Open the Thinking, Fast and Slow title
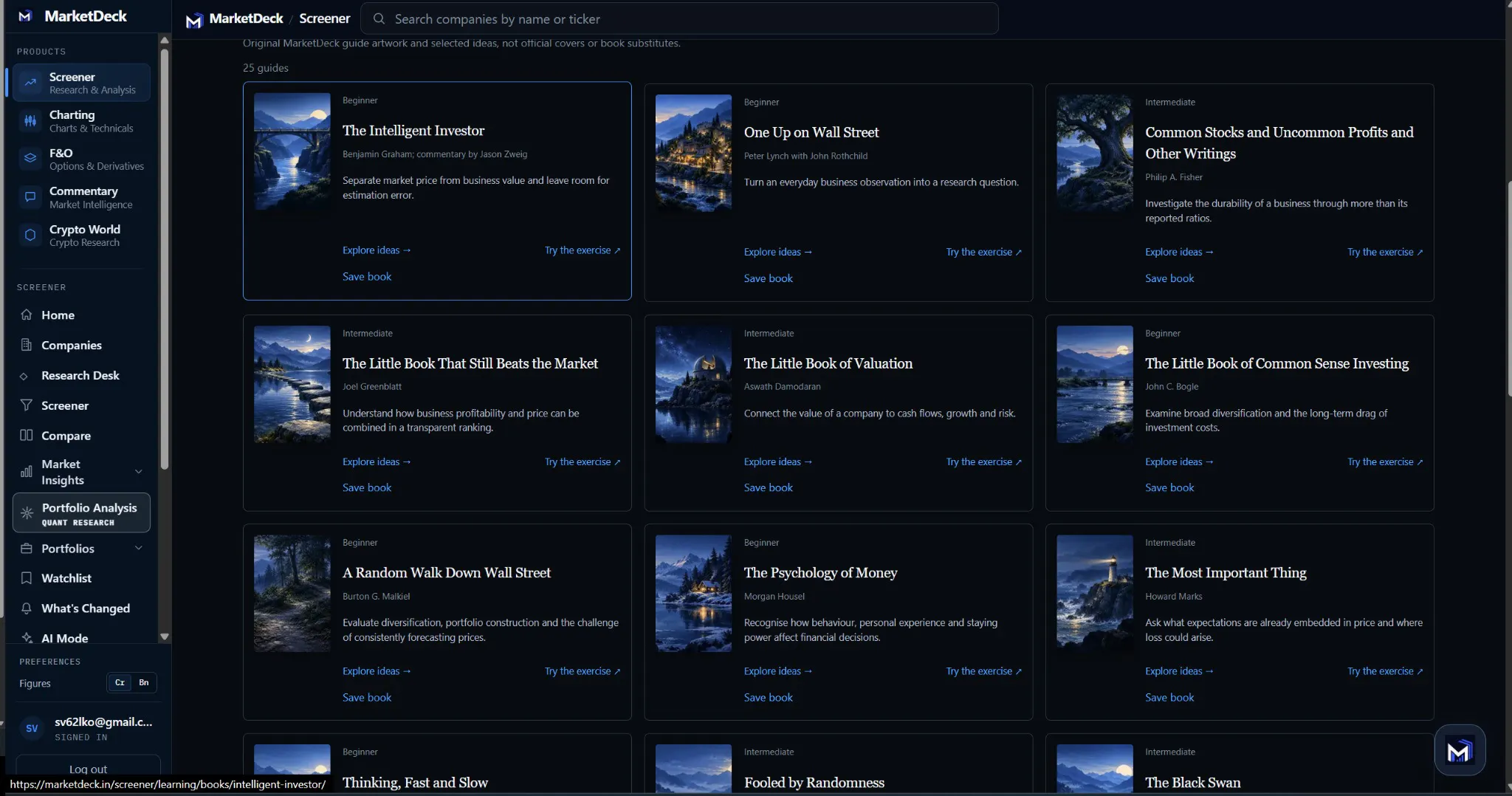 point(415,783)
